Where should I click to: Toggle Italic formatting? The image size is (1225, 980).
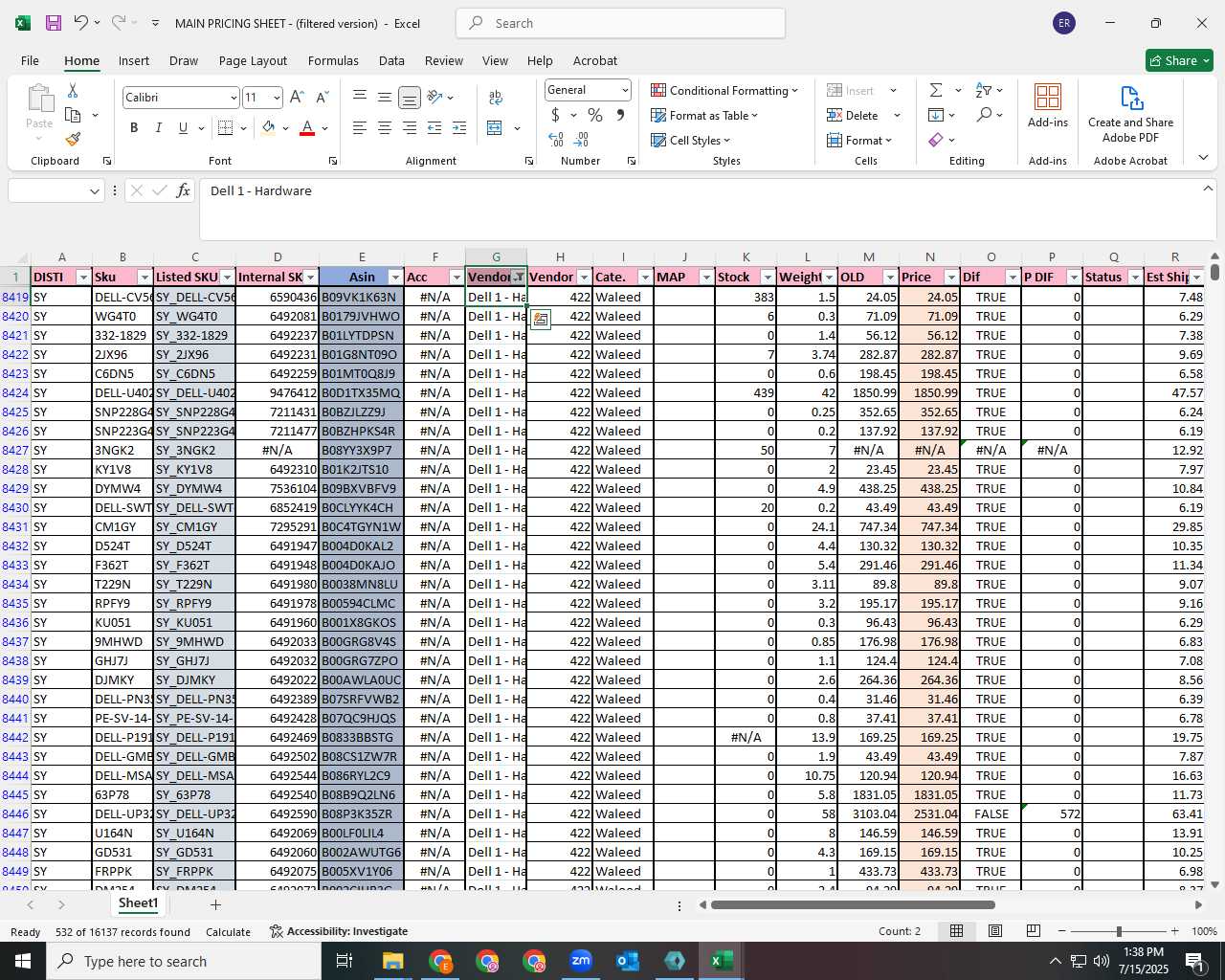[x=158, y=127]
